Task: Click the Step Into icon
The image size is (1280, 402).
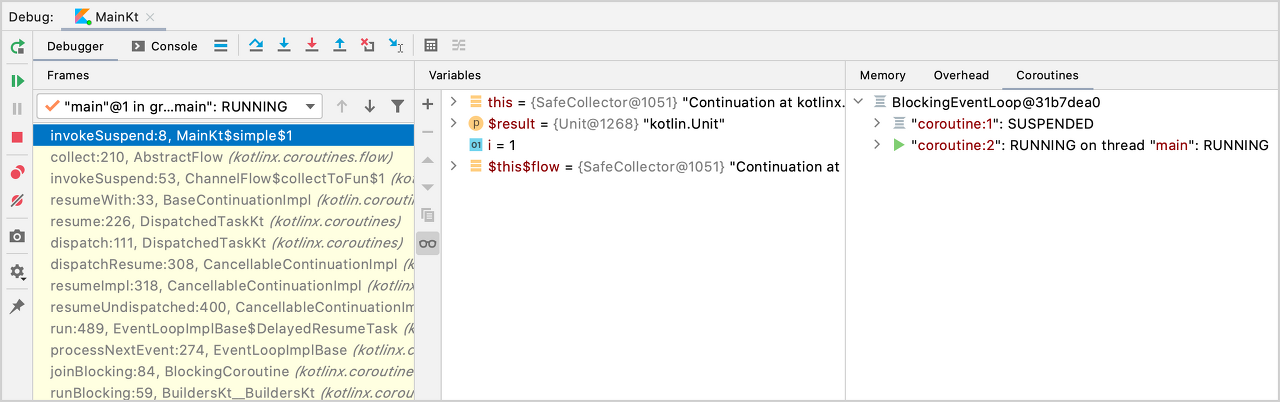Action: pos(284,45)
